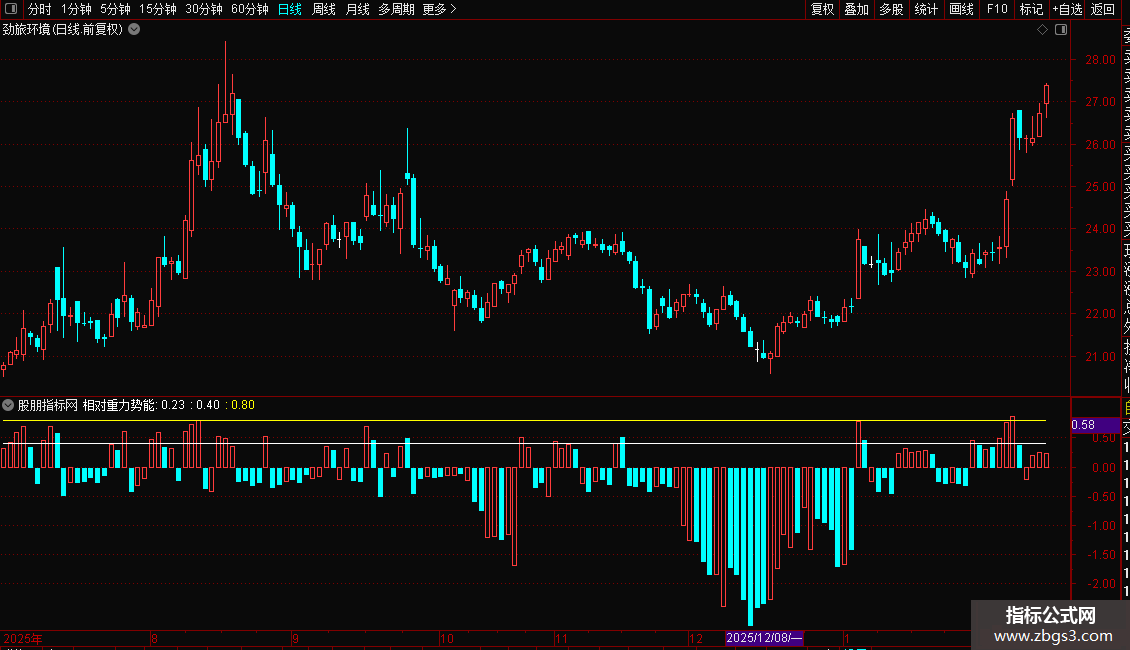The image size is (1130, 650).
Task: Open the 画线 drawing tools
Action: click(961, 9)
